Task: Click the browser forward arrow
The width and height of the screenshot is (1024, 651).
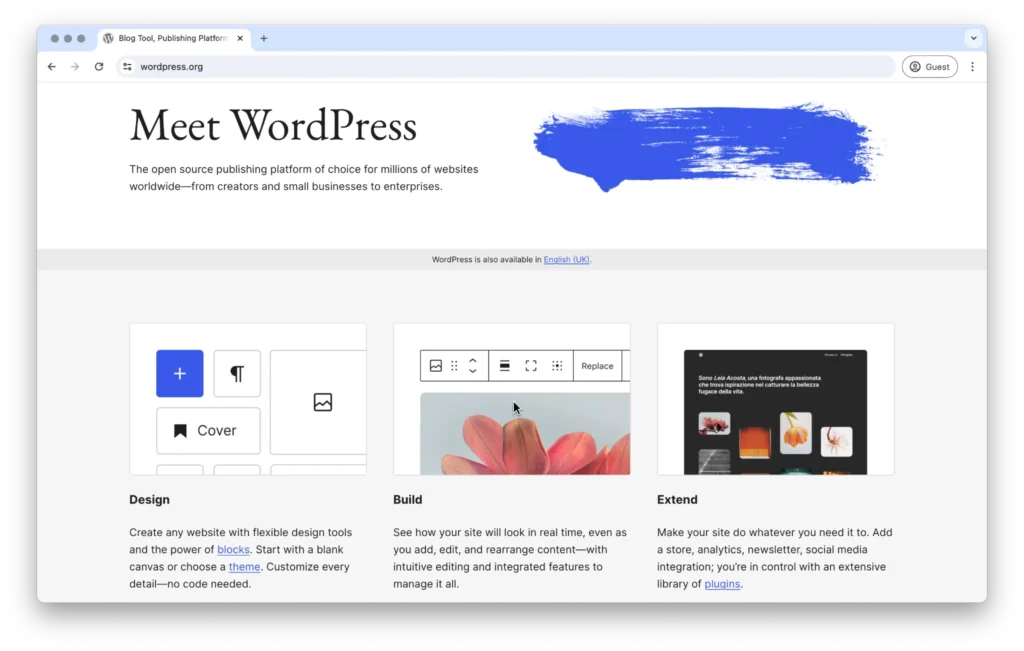Action: [x=75, y=67]
